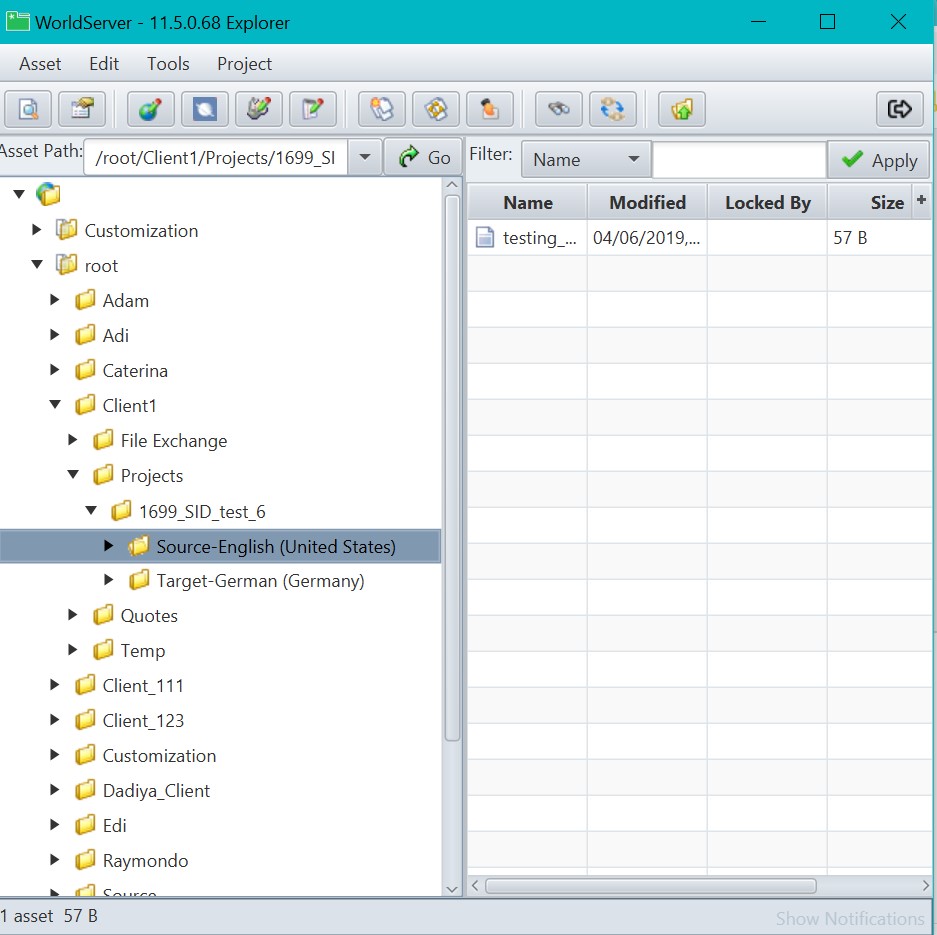This screenshot has height=935, width=937.
Task: Click in the Asset Path text field
Action: 216,157
